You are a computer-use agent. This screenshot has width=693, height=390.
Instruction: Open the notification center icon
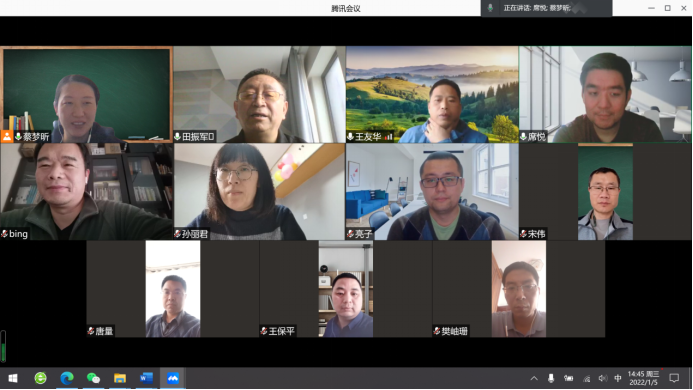point(674,378)
